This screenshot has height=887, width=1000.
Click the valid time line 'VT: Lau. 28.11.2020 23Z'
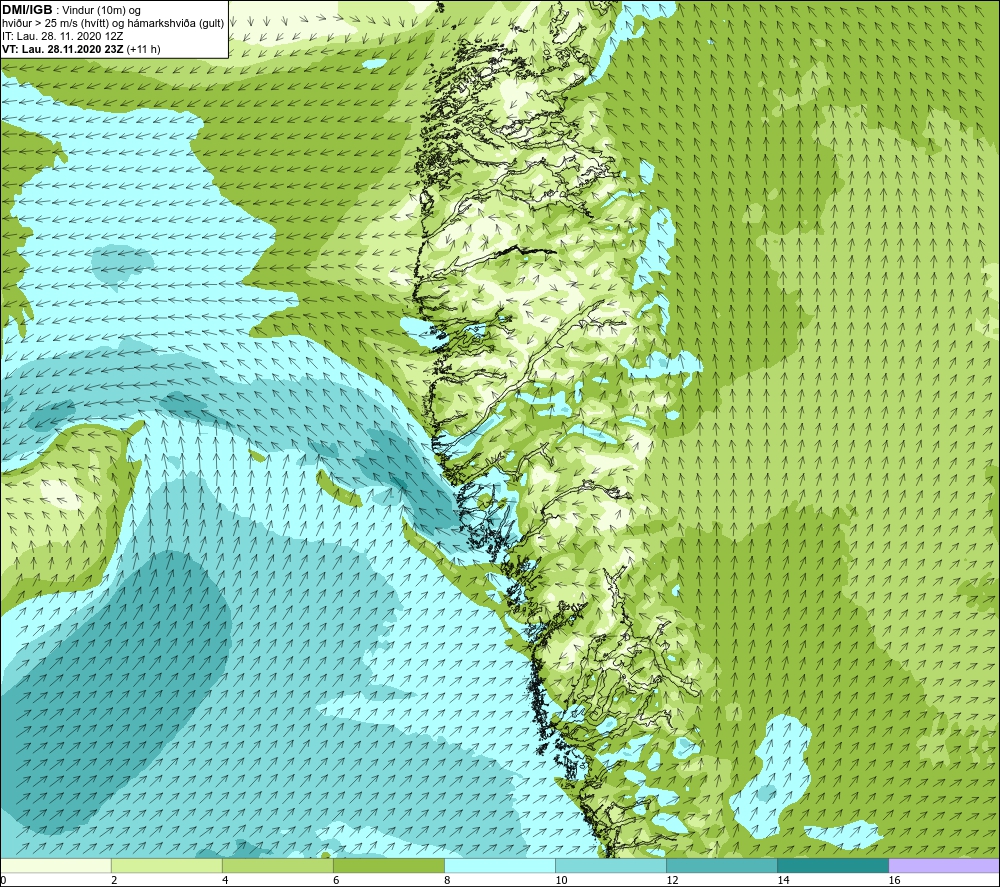(x=63, y=49)
